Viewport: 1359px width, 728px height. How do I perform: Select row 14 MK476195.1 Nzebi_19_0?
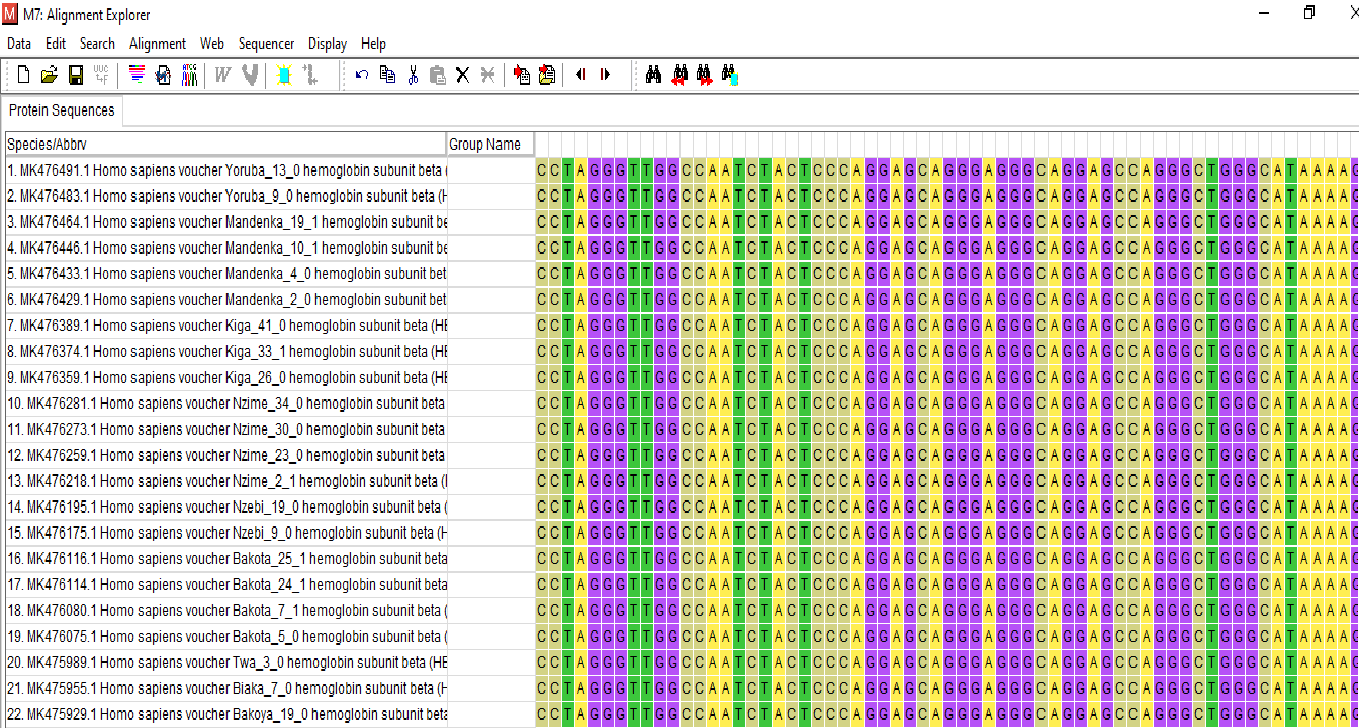pos(226,507)
